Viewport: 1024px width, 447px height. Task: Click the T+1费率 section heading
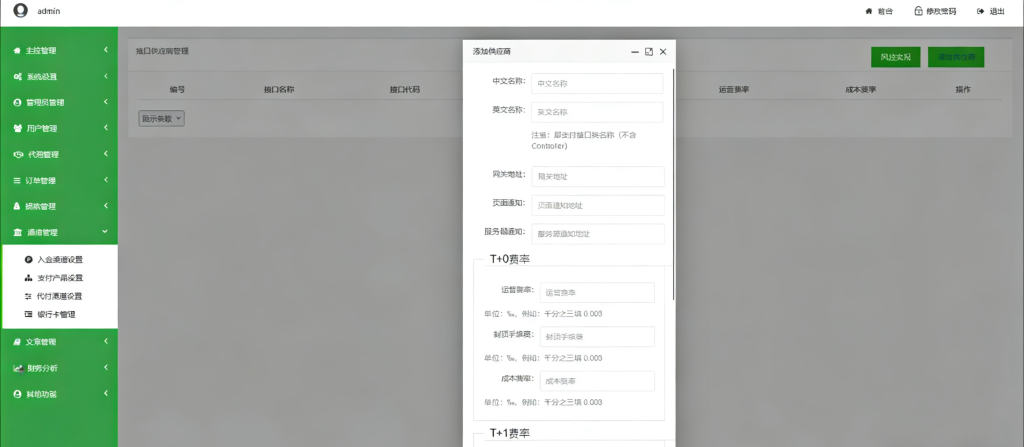[x=509, y=434]
